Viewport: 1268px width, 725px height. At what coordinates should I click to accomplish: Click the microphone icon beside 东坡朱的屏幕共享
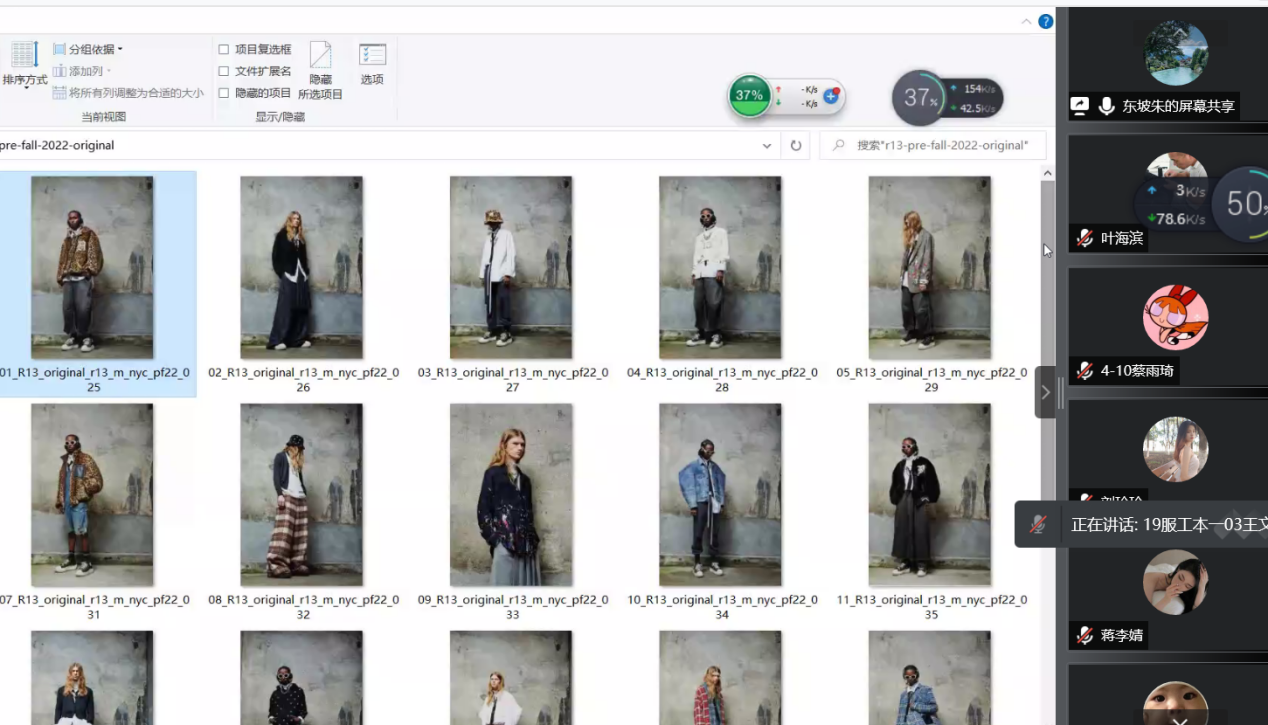pyautogui.click(x=1106, y=106)
